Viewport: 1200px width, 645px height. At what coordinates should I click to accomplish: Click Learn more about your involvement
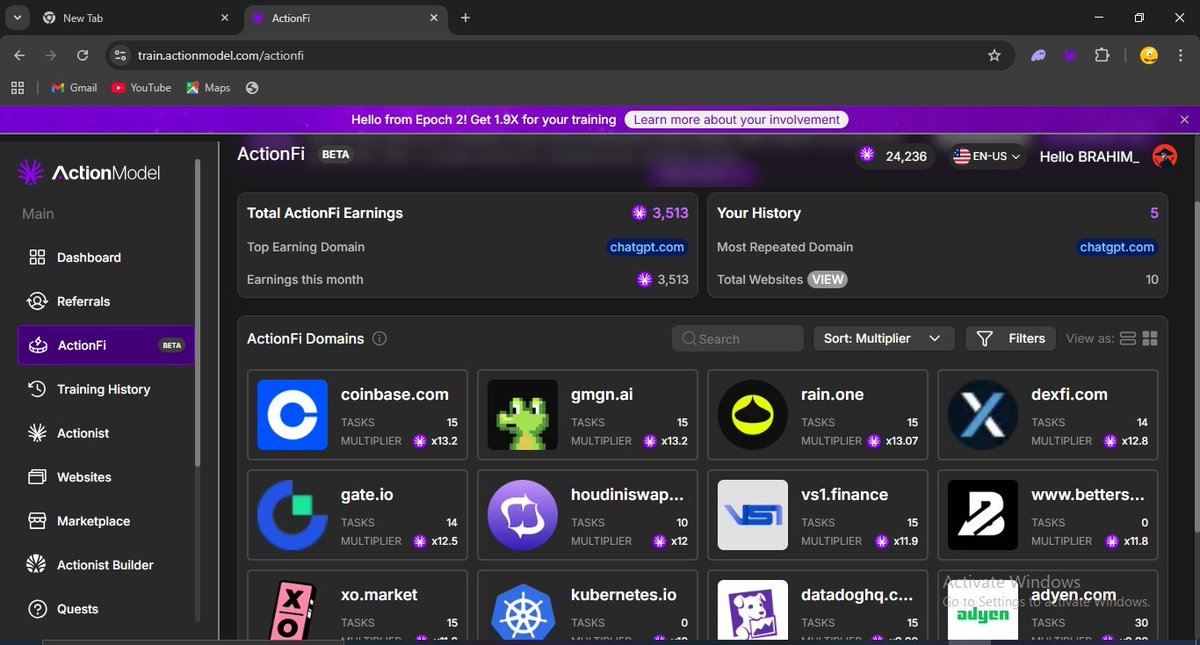pos(737,119)
